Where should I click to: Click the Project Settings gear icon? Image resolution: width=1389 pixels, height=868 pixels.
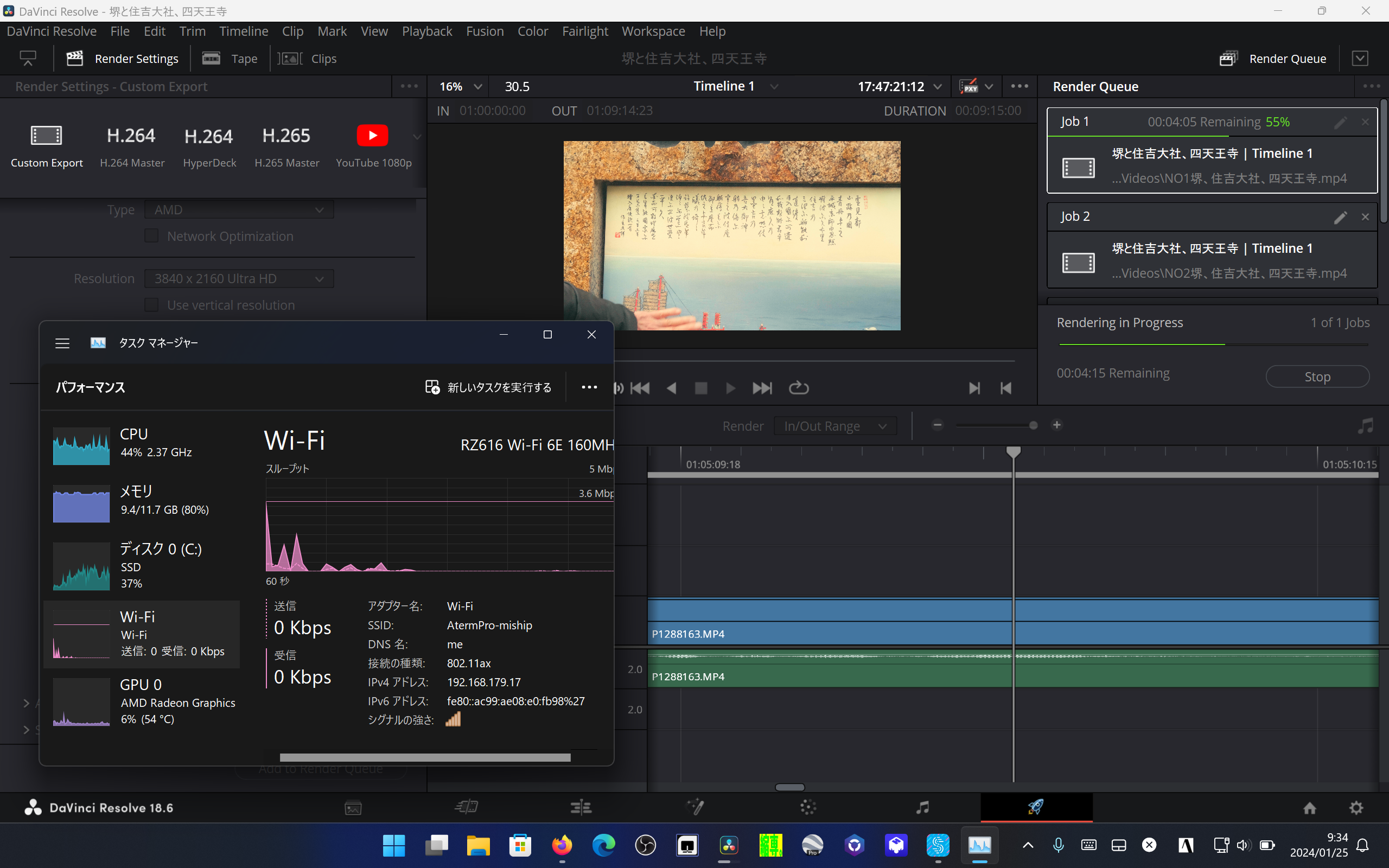[x=1356, y=808]
